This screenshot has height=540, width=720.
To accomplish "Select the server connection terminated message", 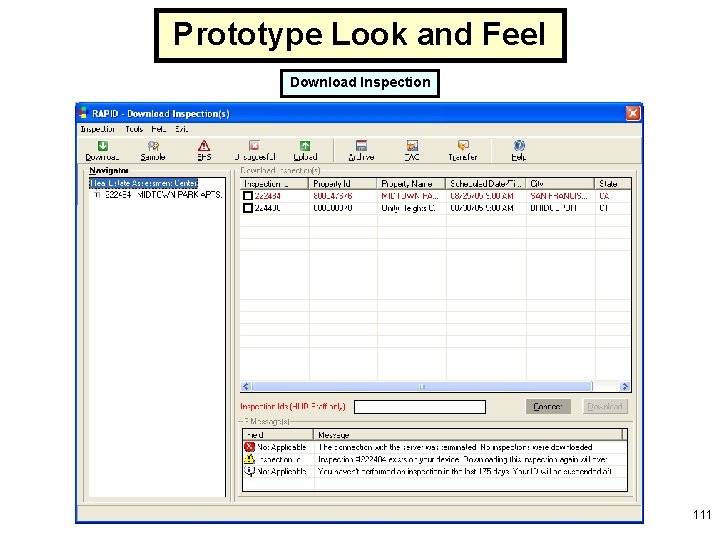I will pyautogui.click(x=455, y=447).
